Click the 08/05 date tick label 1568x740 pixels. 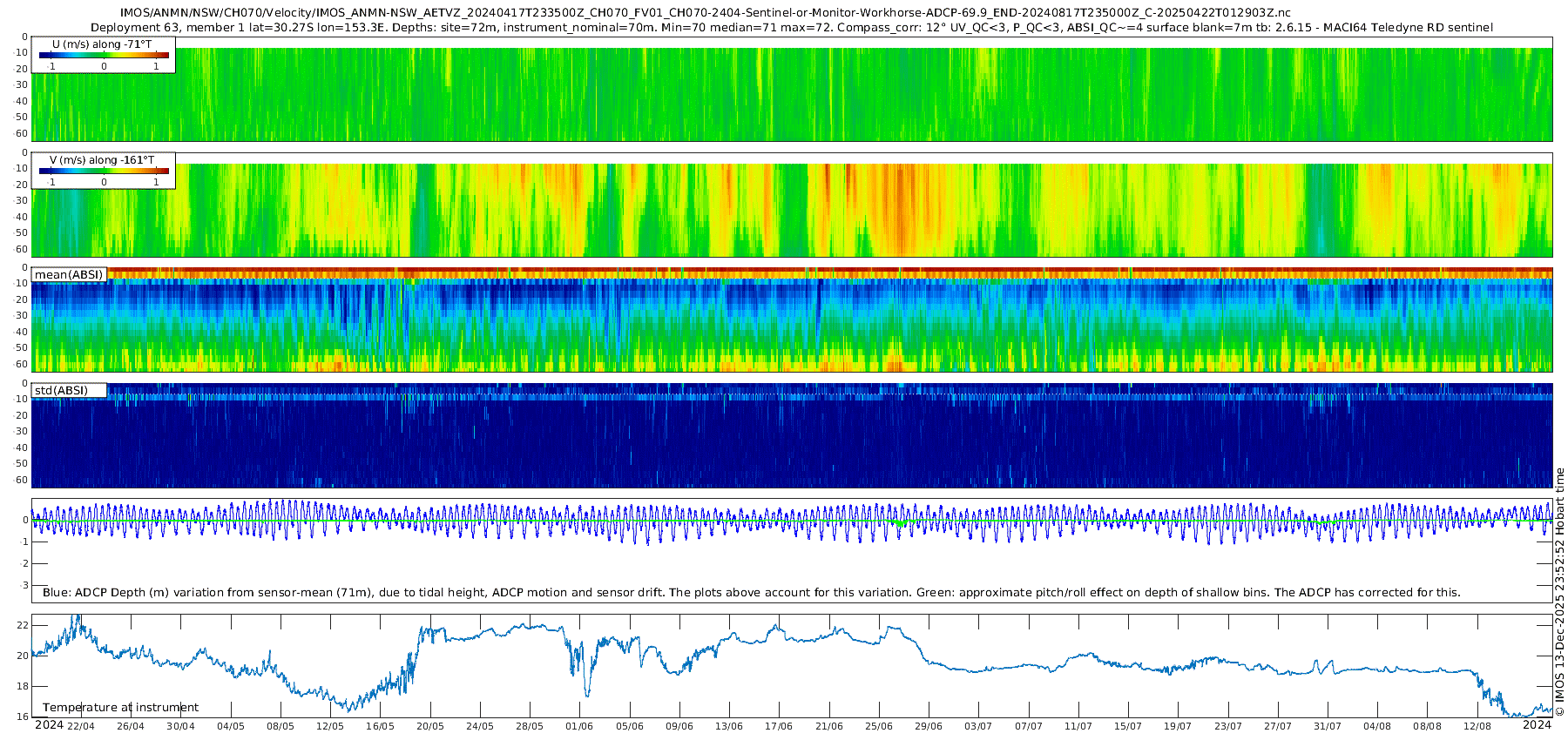280,726
